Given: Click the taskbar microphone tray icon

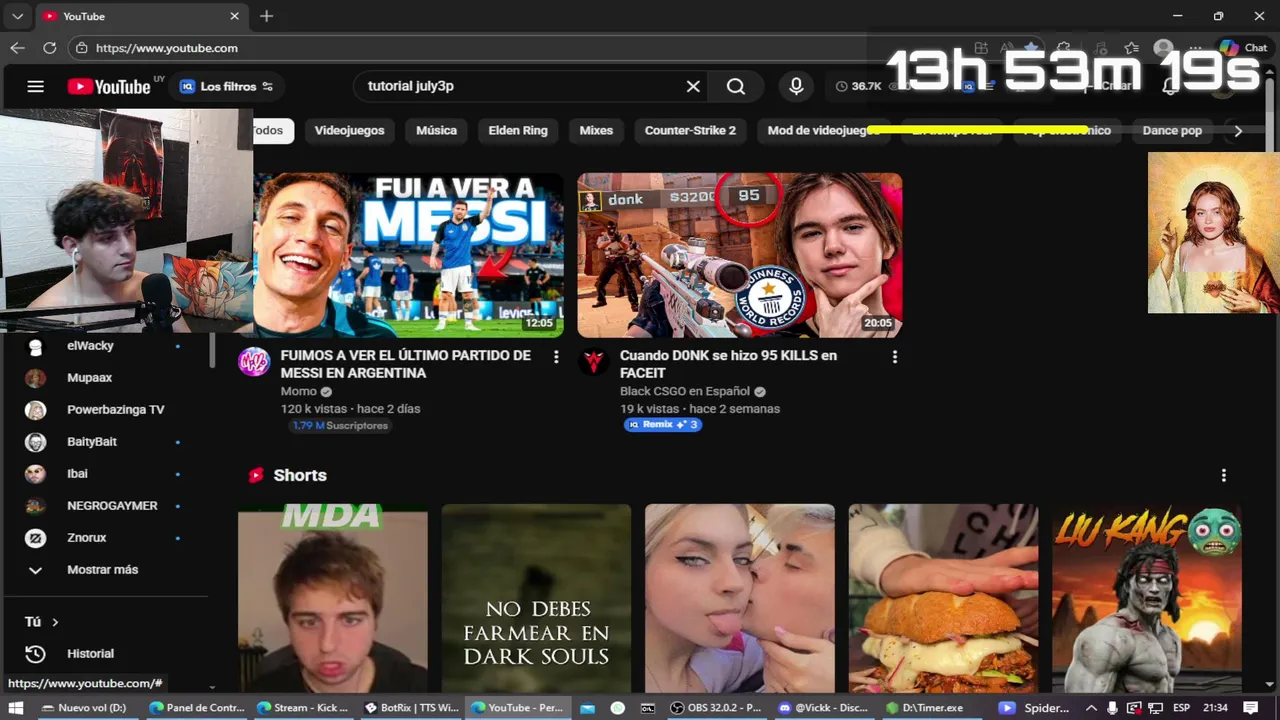Looking at the screenshot, I should 1113,708.
